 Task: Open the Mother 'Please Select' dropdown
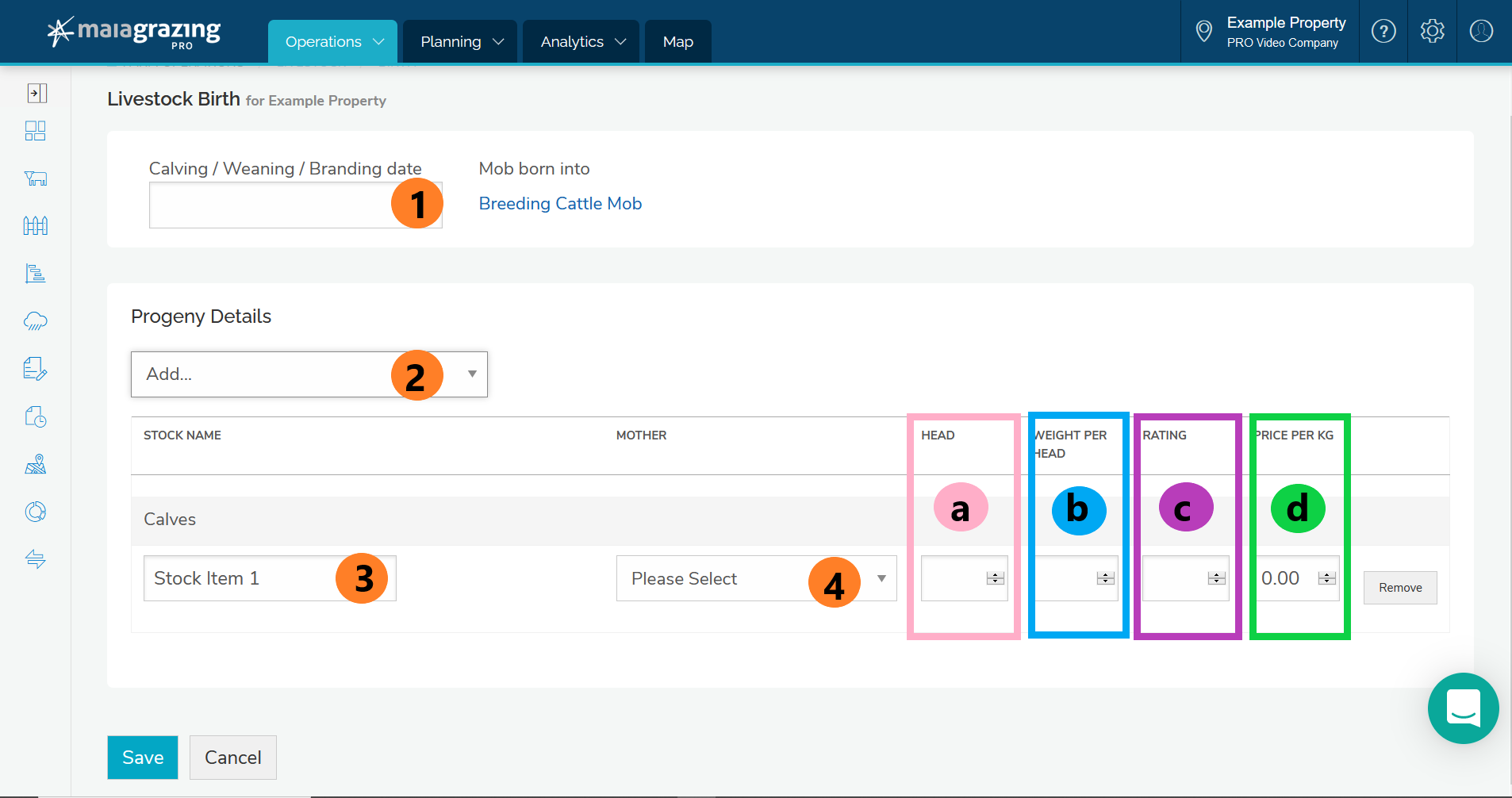755,578
